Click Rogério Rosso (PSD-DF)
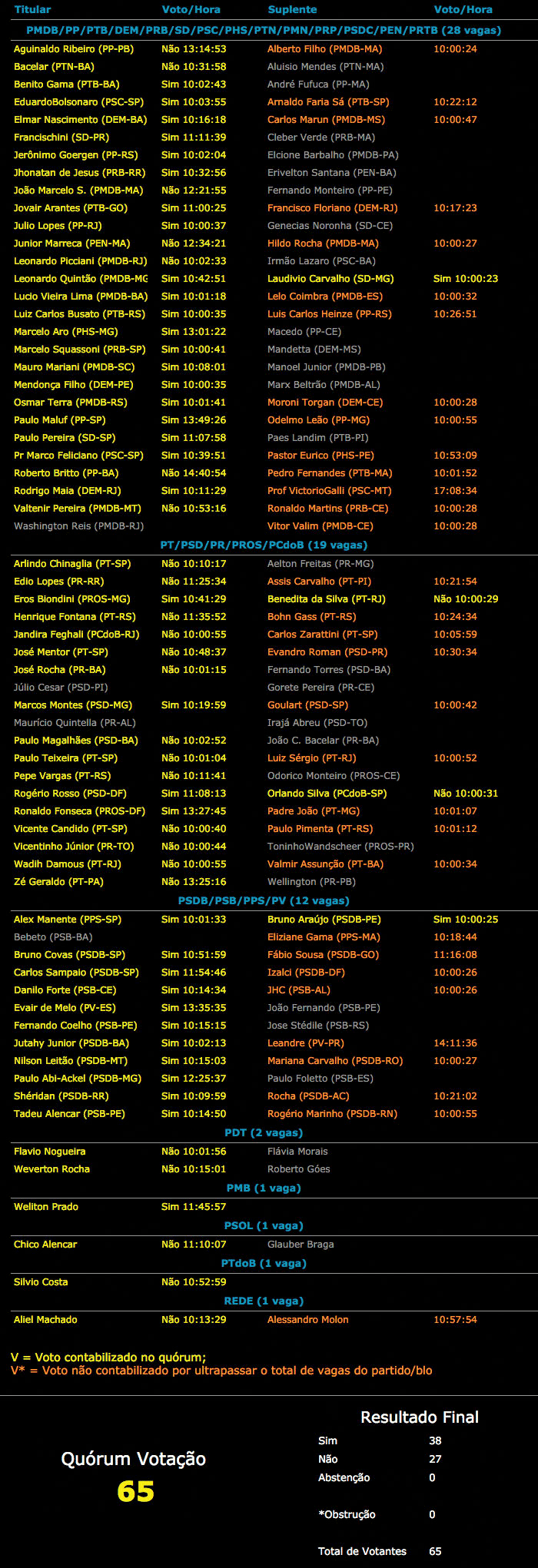The height and width of the screenshot is (1568, 538). click(71, 794)
